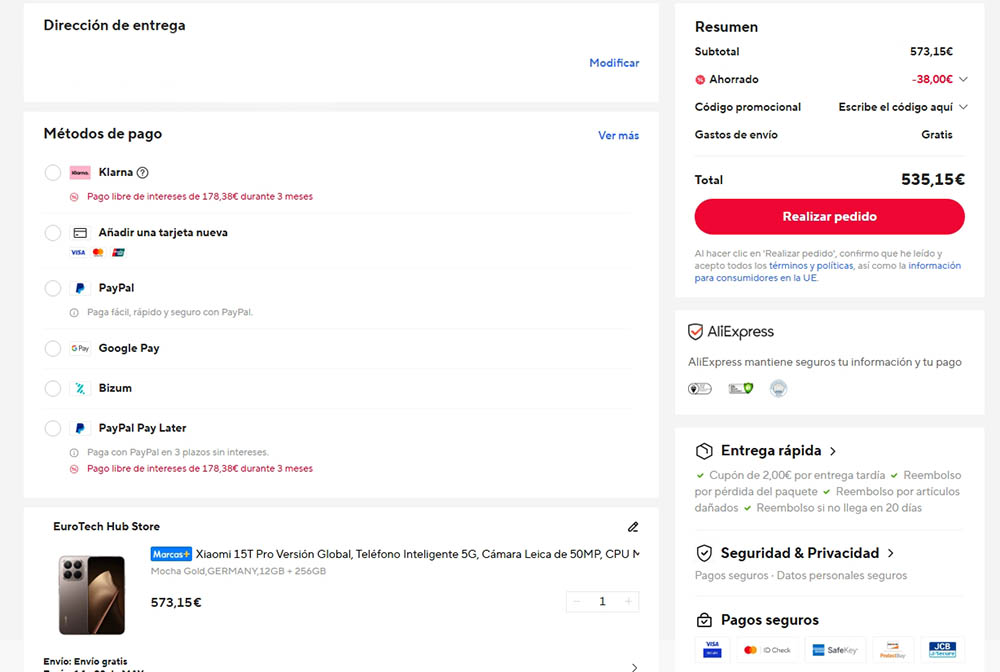Image resolution: width=1000 pixels, height=672 pixels.
Task: Click the Mastercard ID Check badge
Action: tap(767, 650)
